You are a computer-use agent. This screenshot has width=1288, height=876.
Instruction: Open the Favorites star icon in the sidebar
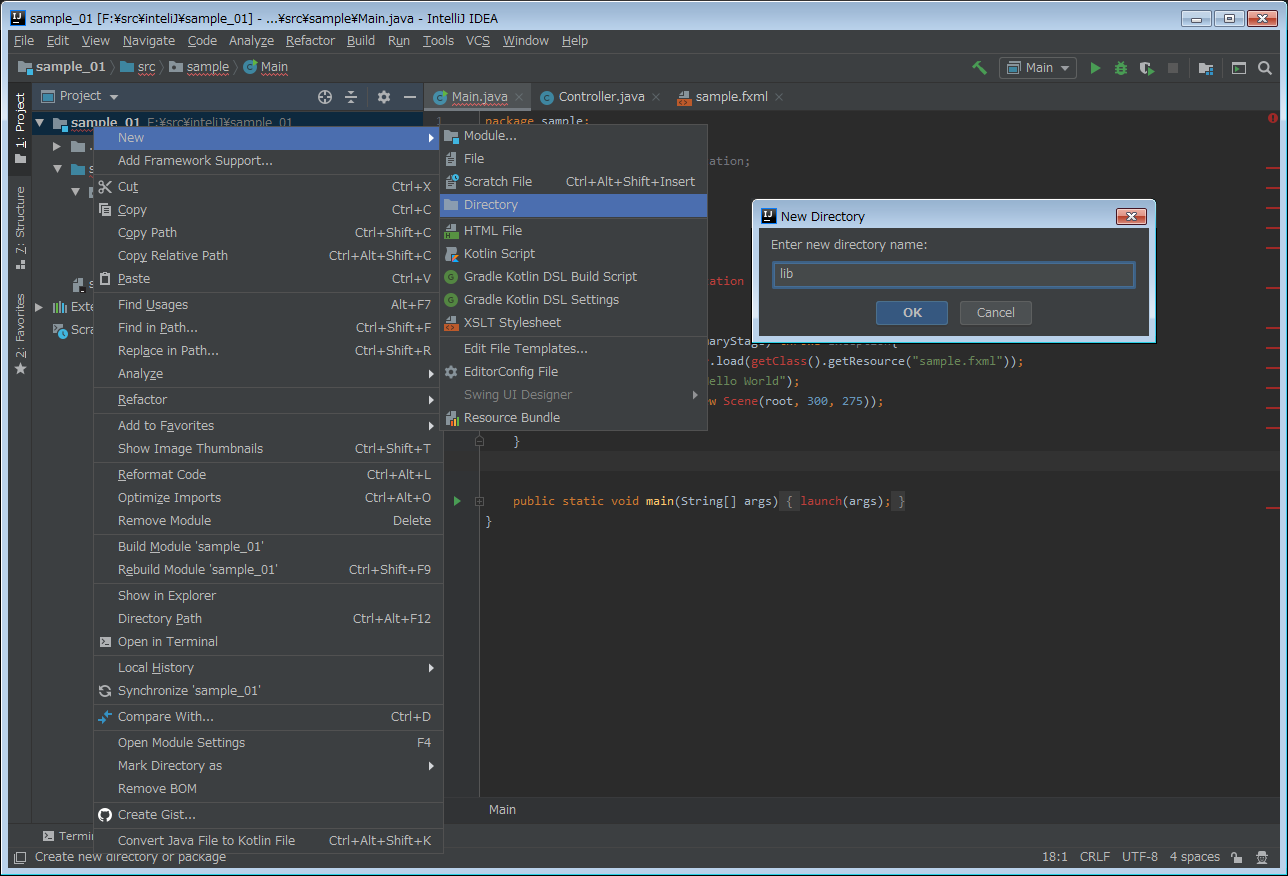20,368
